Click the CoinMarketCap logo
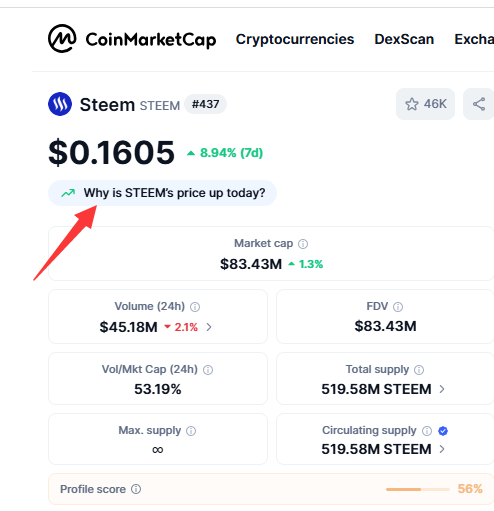This screenshot has height=511, width=494. [132, 39]
